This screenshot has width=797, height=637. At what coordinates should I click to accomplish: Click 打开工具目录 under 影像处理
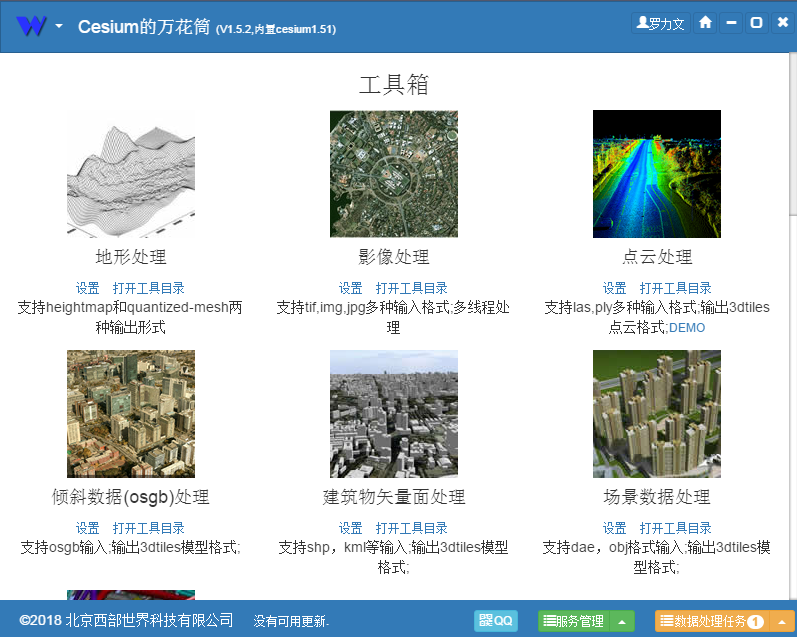pos(412,288)
